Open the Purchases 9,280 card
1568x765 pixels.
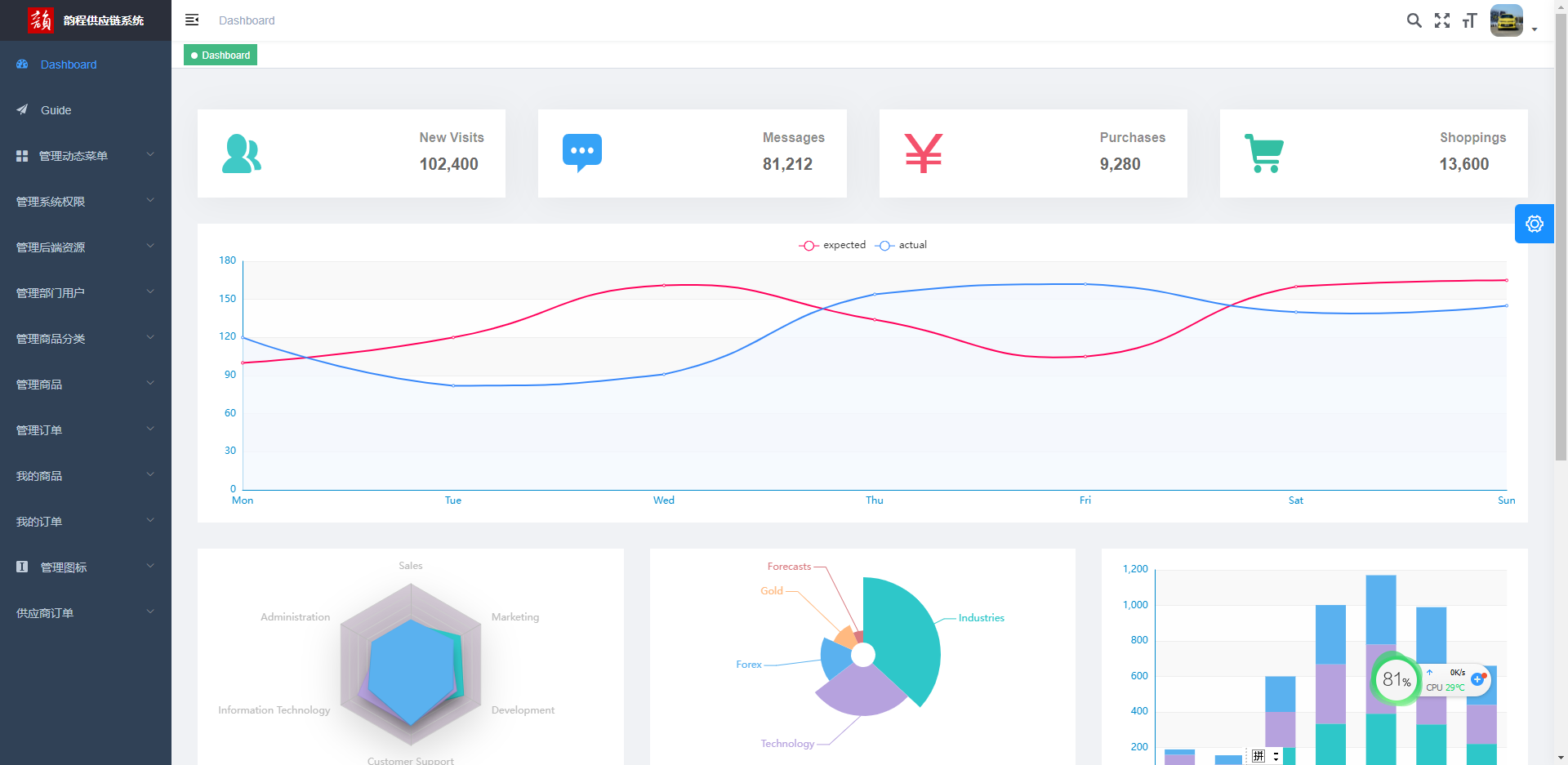pyautogui.click(x=1033, y=153)
